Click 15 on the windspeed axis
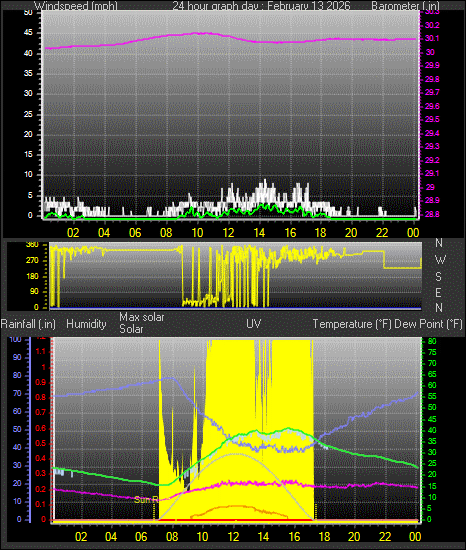Viewport: 466px width, 550px height. [28, 154]
